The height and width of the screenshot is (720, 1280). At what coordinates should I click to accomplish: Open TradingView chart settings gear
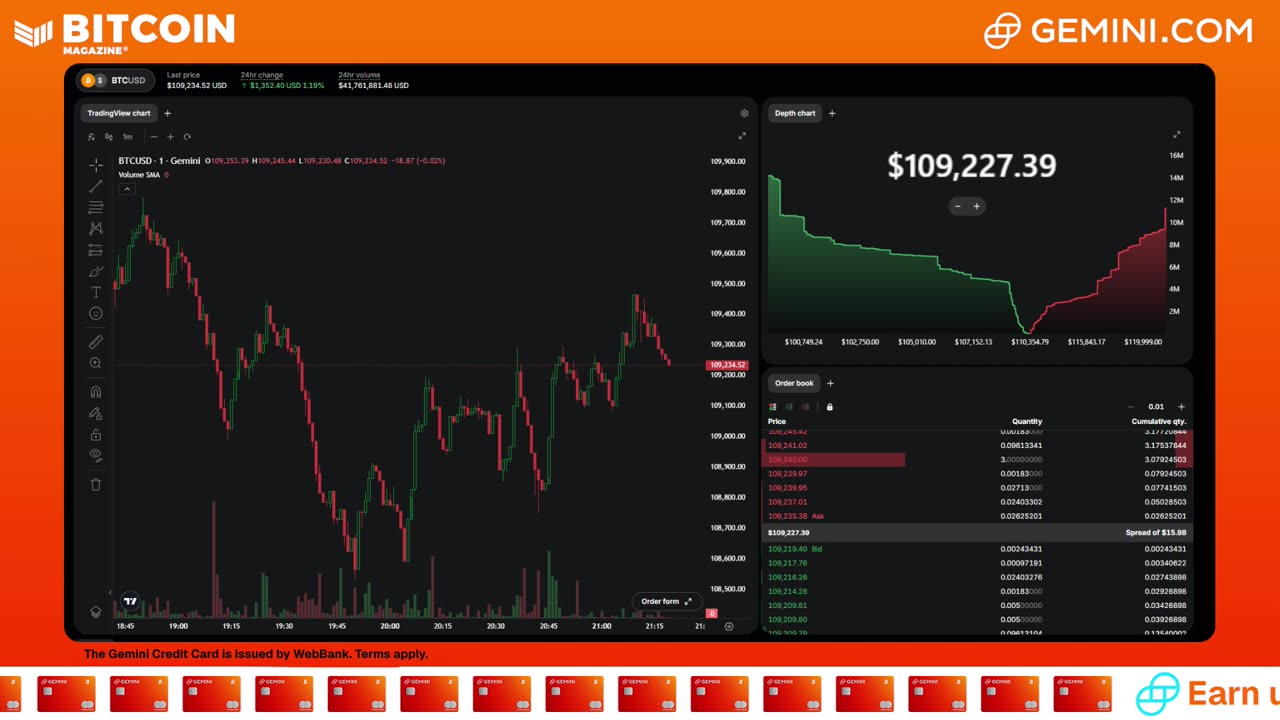pyautogui.click(x=744, y=114)
